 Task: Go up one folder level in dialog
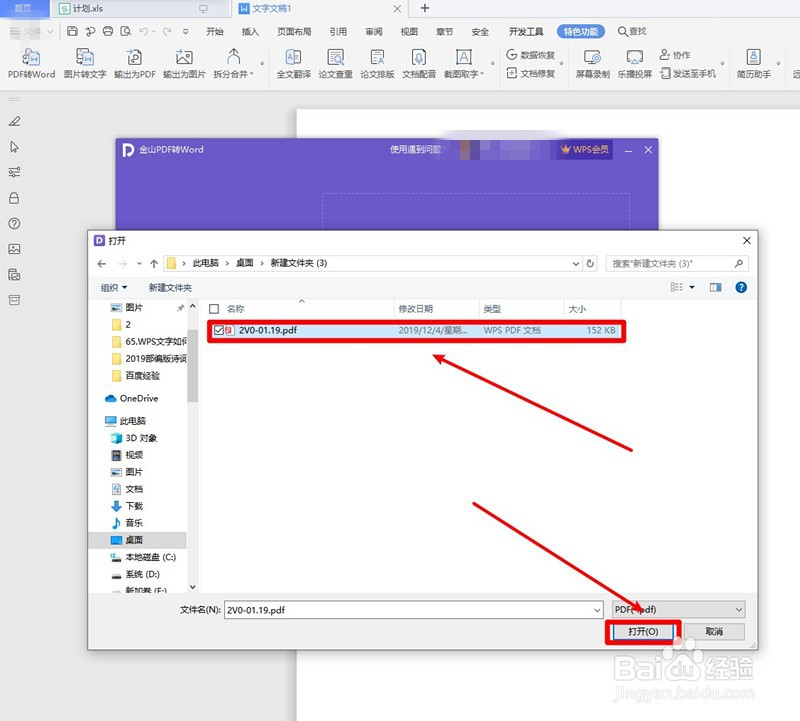(x=154, y=263)
